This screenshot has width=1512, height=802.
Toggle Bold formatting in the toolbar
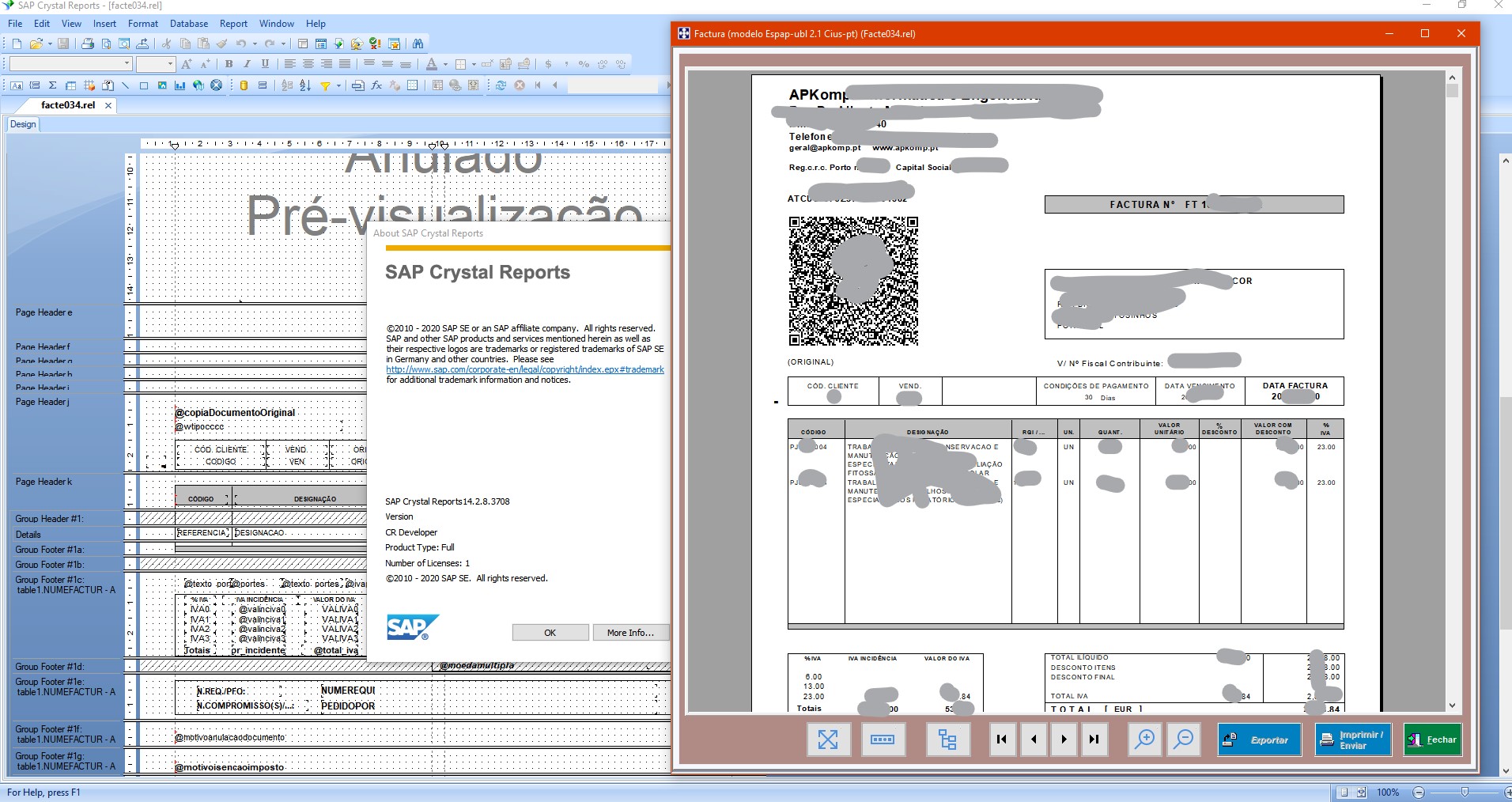click(x=229, y=64)
